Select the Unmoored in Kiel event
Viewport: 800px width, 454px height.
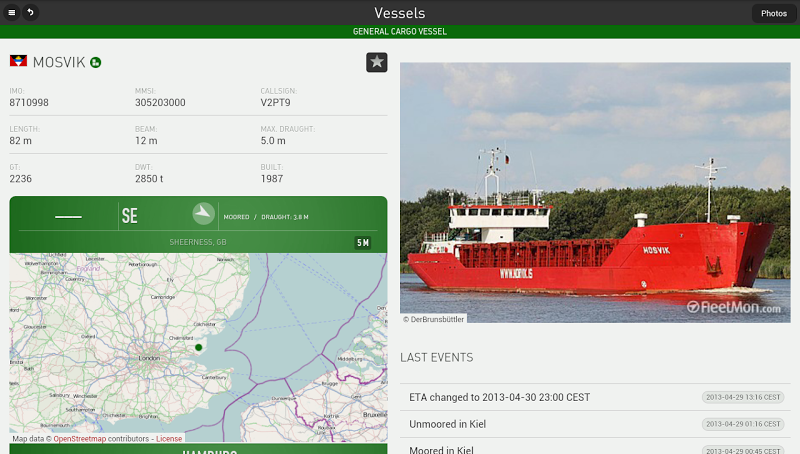click(595, 424)
